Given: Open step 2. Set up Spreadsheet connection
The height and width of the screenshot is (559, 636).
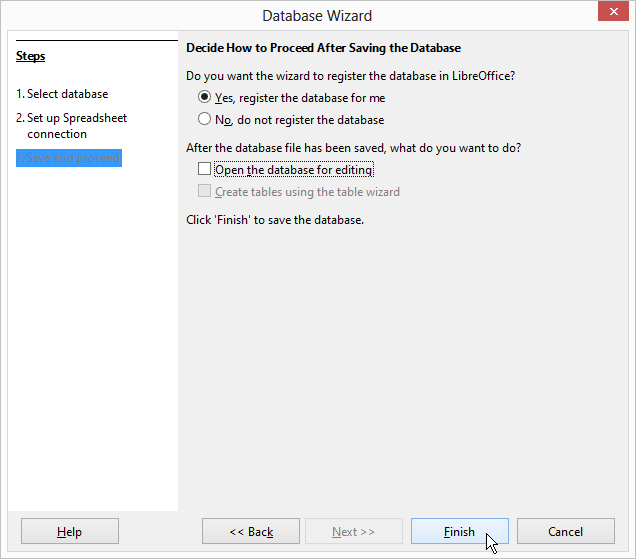Looking at the screenshot, I should (x=71, y=126).
